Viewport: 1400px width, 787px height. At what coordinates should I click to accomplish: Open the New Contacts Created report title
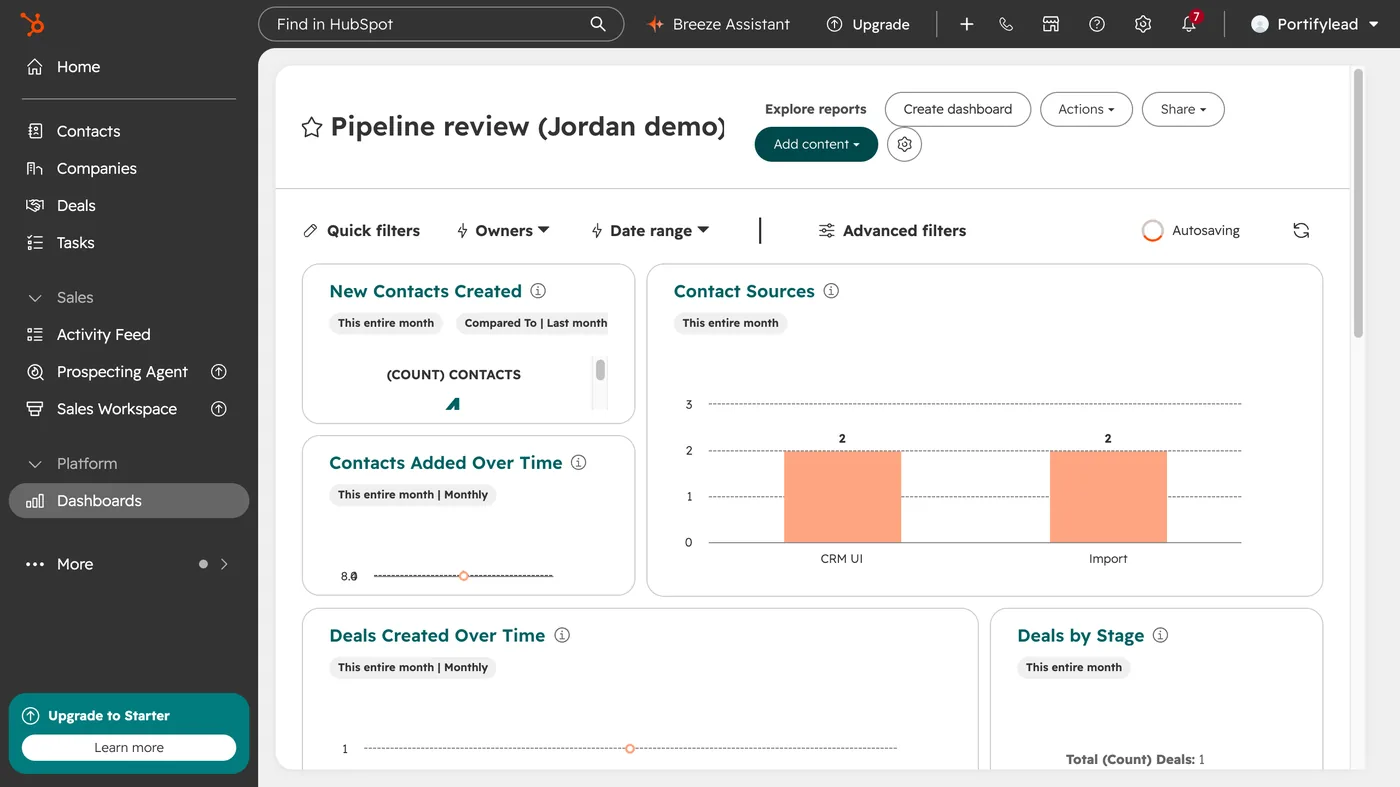[x=425, y=291]
